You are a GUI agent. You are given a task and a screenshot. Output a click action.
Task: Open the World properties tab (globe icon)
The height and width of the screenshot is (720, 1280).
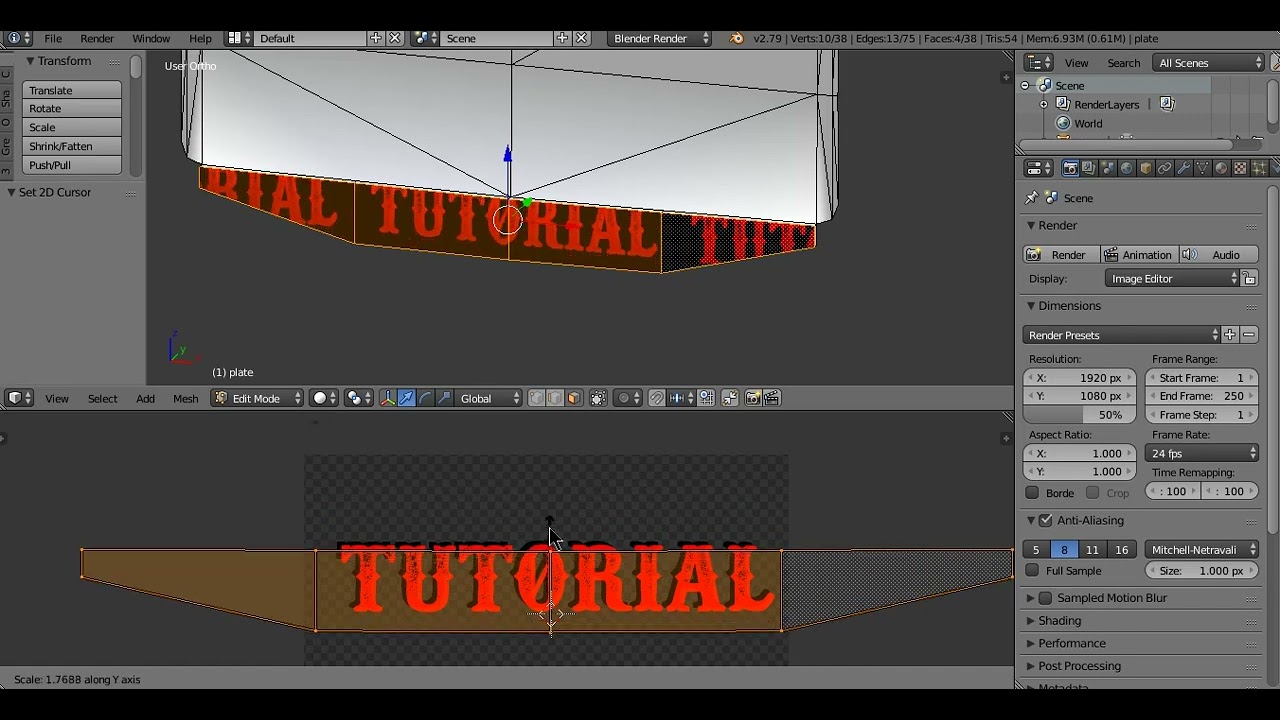1126,168
